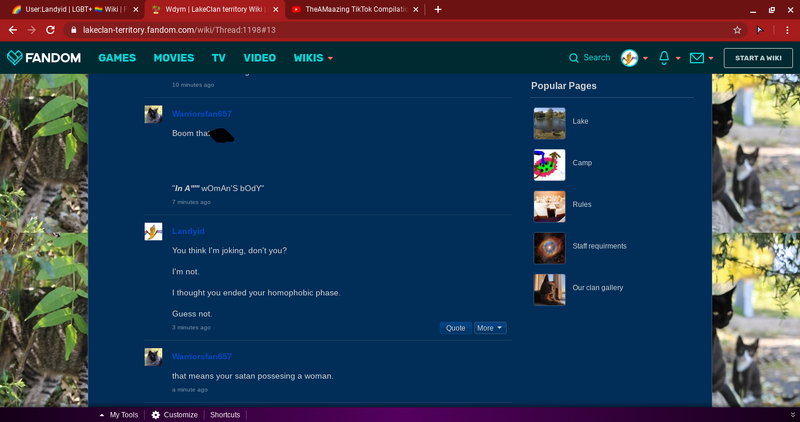Expand the WIKIS dropdown menu
The height and width of the screenshot is (422, 800).
[x=313, y=58]
